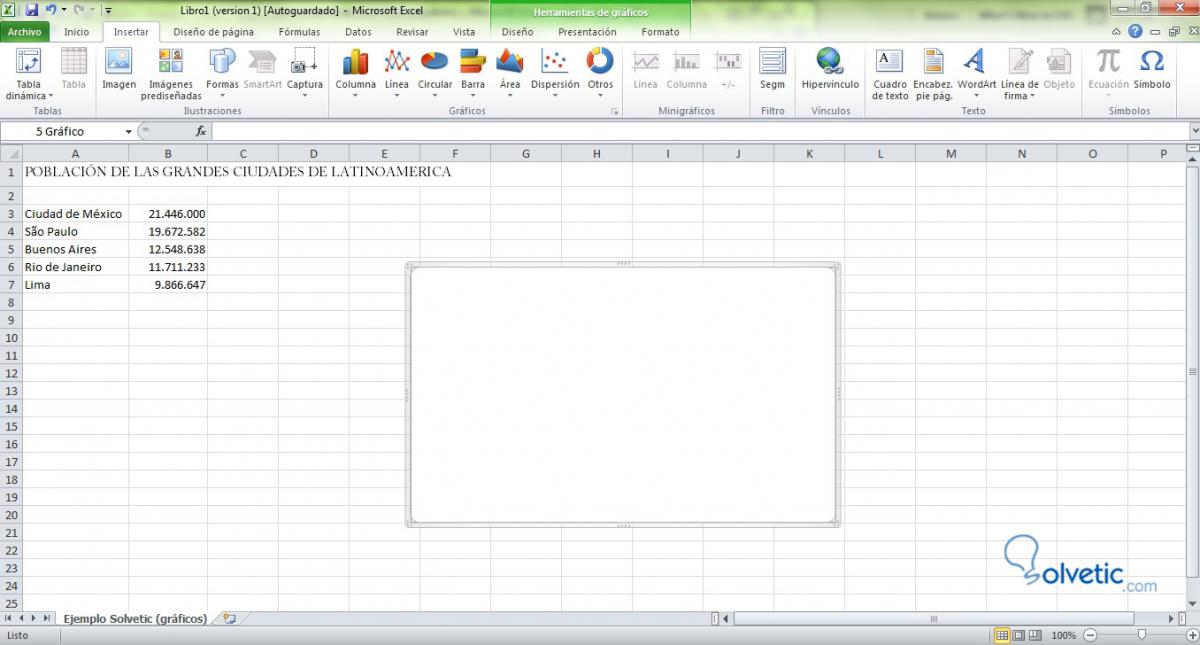This screenshot has width=1200, height=645.
Task: Select cell containing Ciudad de México
Action: [75, 214]
